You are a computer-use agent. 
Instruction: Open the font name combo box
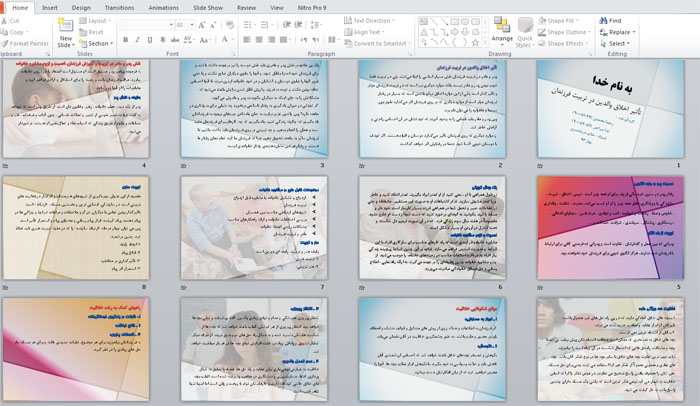pyautogui.click(x=147, y=24)
